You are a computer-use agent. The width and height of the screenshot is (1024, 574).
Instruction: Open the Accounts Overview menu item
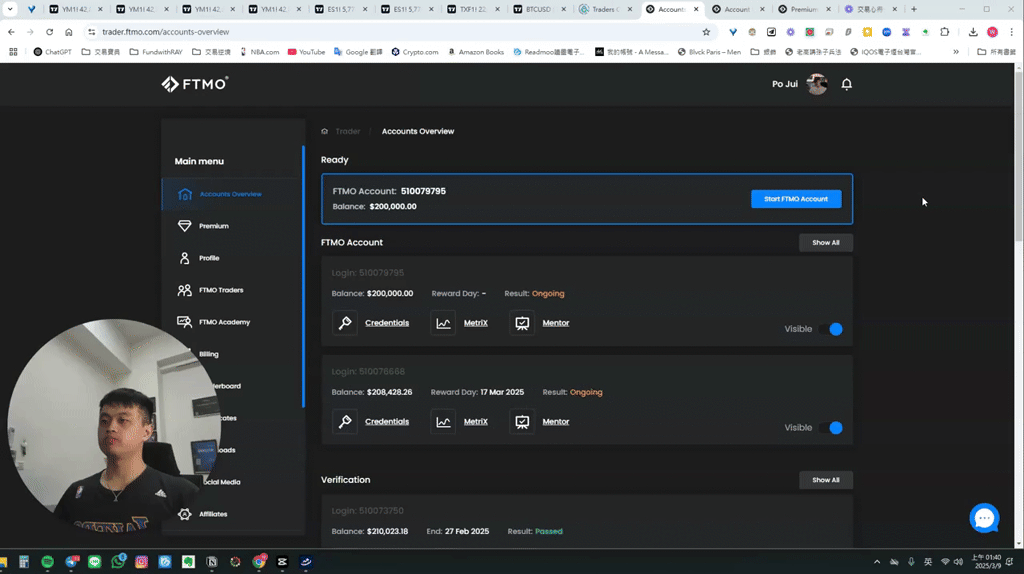232,194
